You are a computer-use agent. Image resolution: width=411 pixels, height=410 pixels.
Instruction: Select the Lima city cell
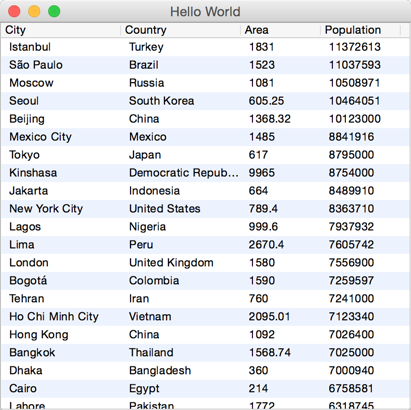pyautogui.click(x=21, y=245)
